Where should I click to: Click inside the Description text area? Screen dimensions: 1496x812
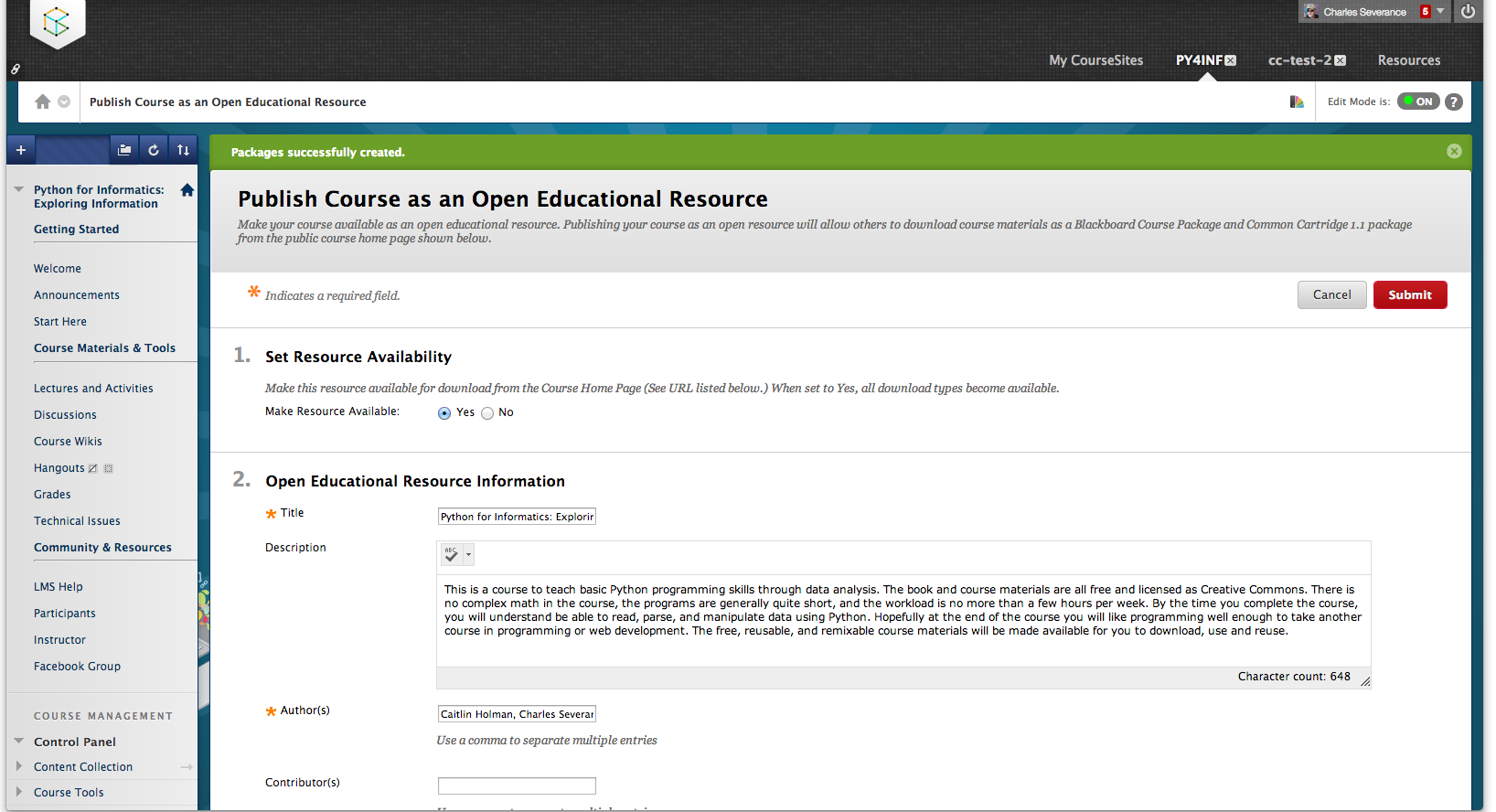[903, 619]
